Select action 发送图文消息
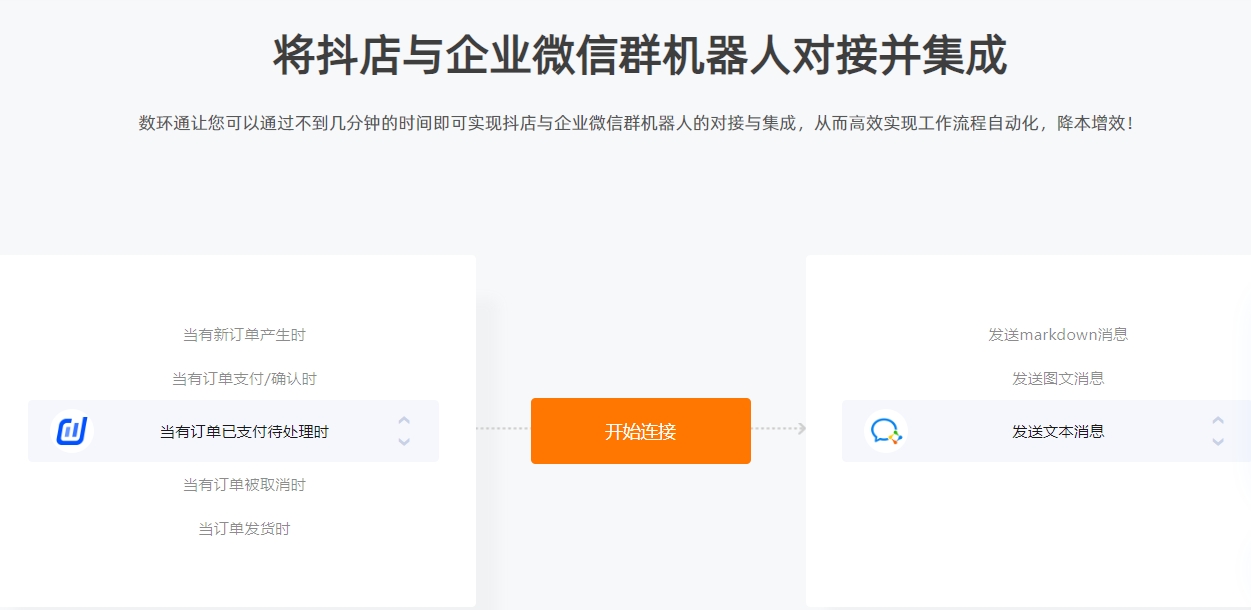 pos(1058,379)
